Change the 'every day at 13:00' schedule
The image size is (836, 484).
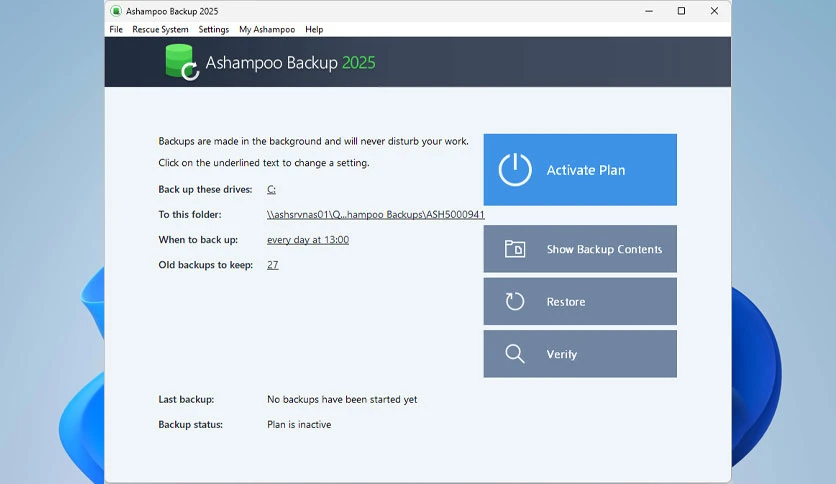point(308,240)
